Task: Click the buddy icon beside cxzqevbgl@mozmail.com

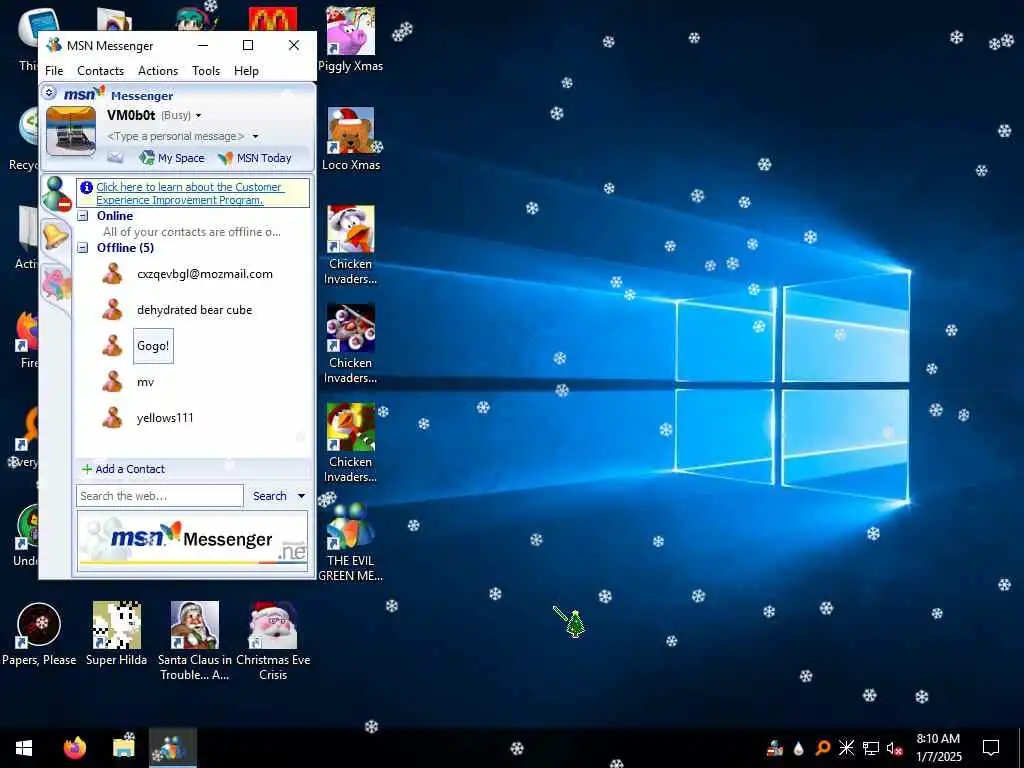Action: (x=112, y=273)
